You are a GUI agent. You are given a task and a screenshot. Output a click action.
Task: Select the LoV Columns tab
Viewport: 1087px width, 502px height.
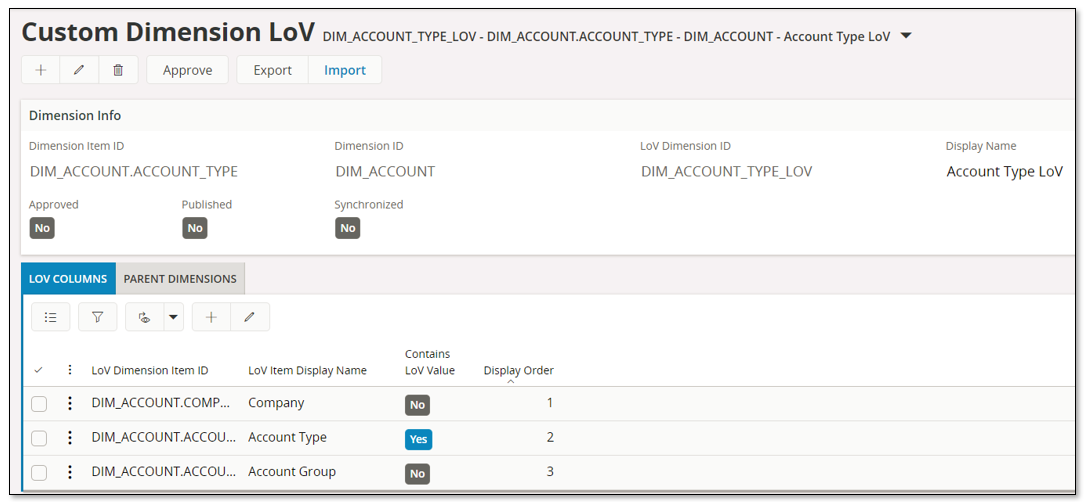[68, 279]
